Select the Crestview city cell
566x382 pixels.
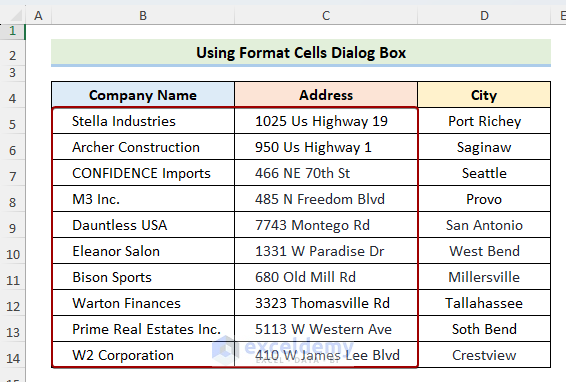point(484,355)
